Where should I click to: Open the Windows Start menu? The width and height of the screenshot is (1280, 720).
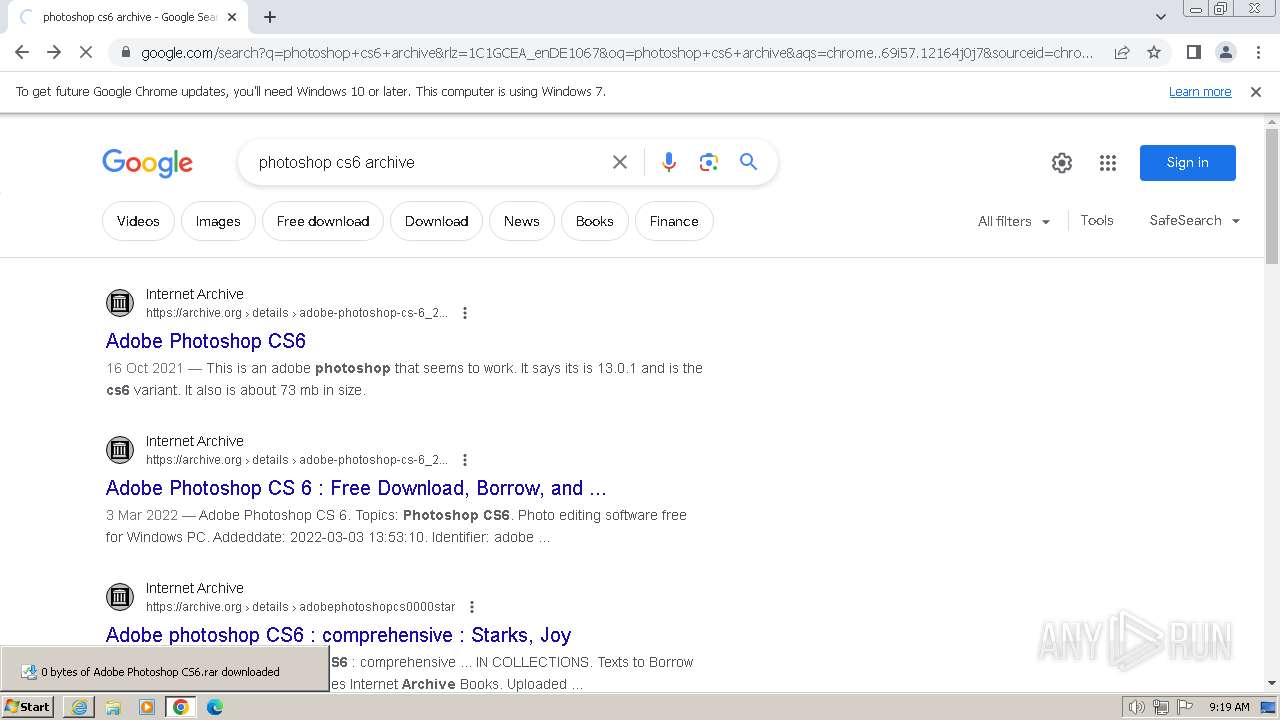[x=28, y=707]
